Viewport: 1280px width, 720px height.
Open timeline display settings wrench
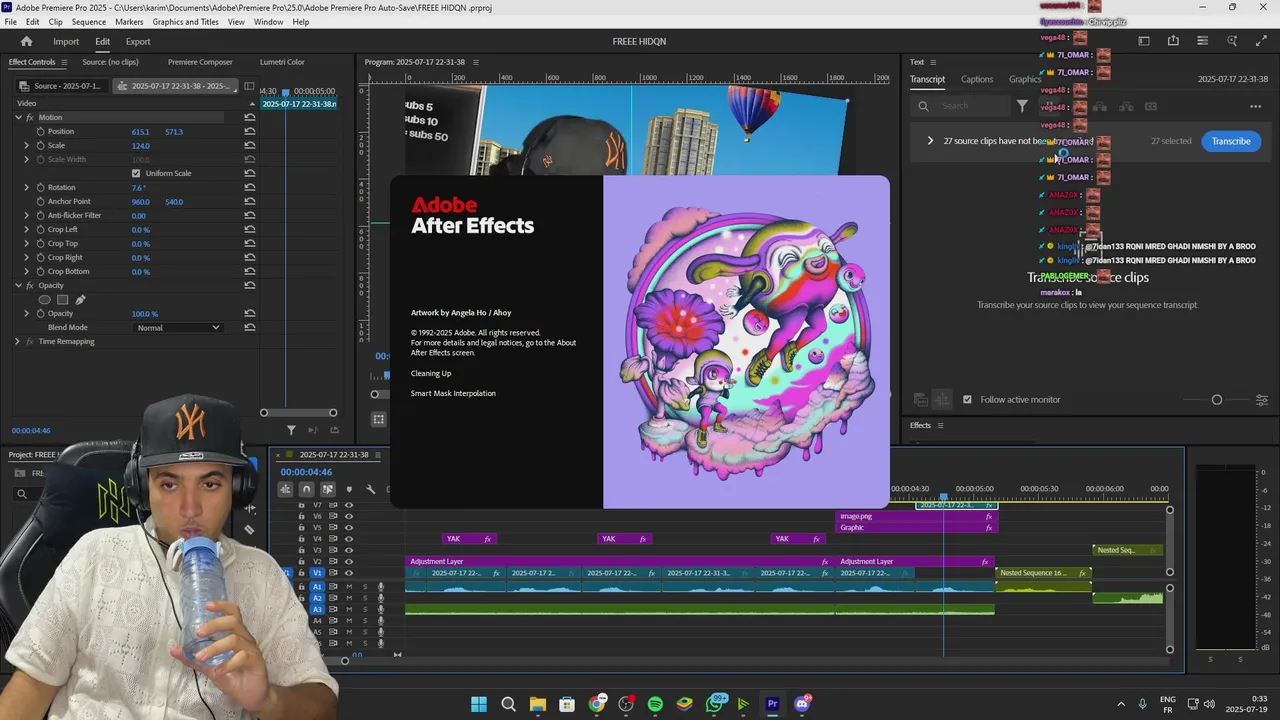pos(370,489)
